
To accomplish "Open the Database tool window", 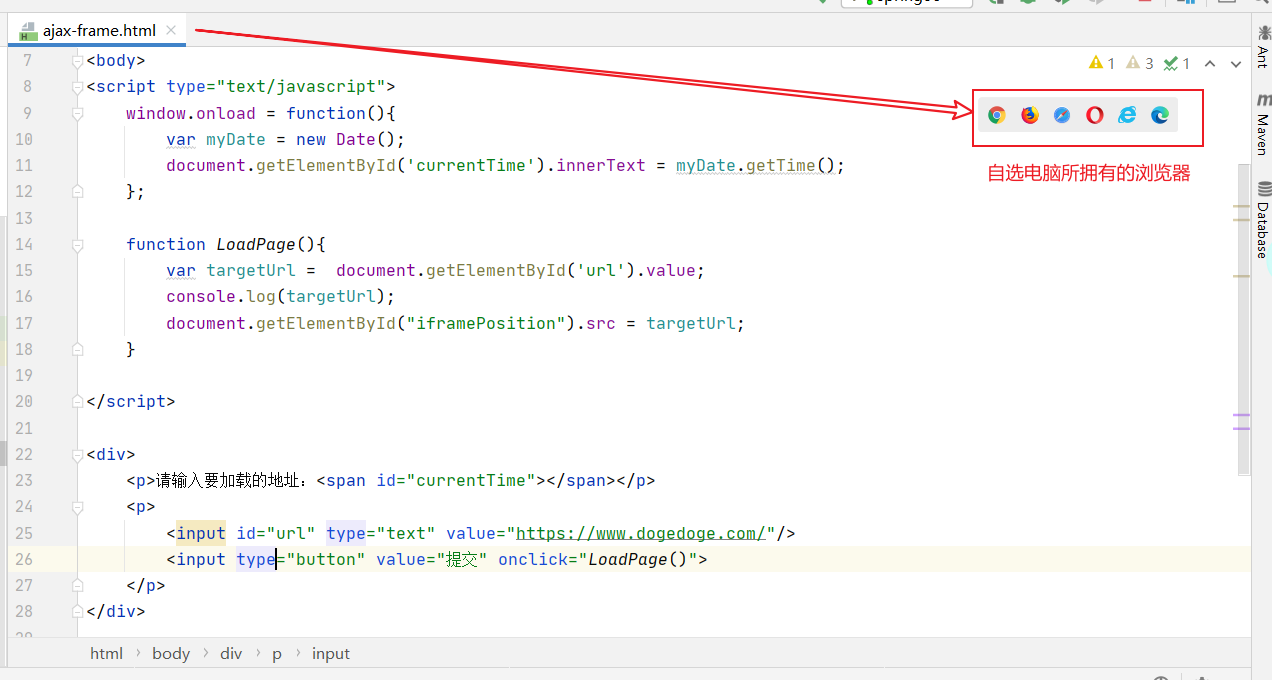I will 1263,220.
